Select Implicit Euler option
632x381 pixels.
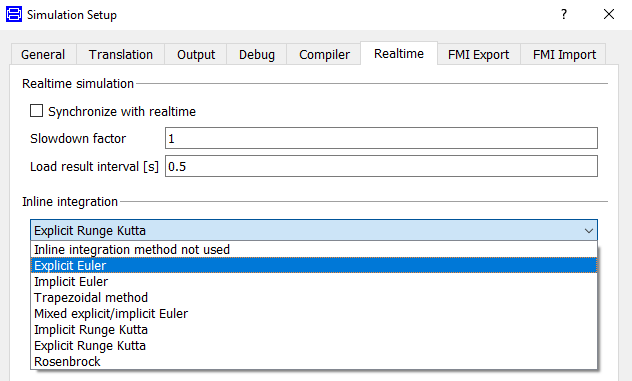314,281
